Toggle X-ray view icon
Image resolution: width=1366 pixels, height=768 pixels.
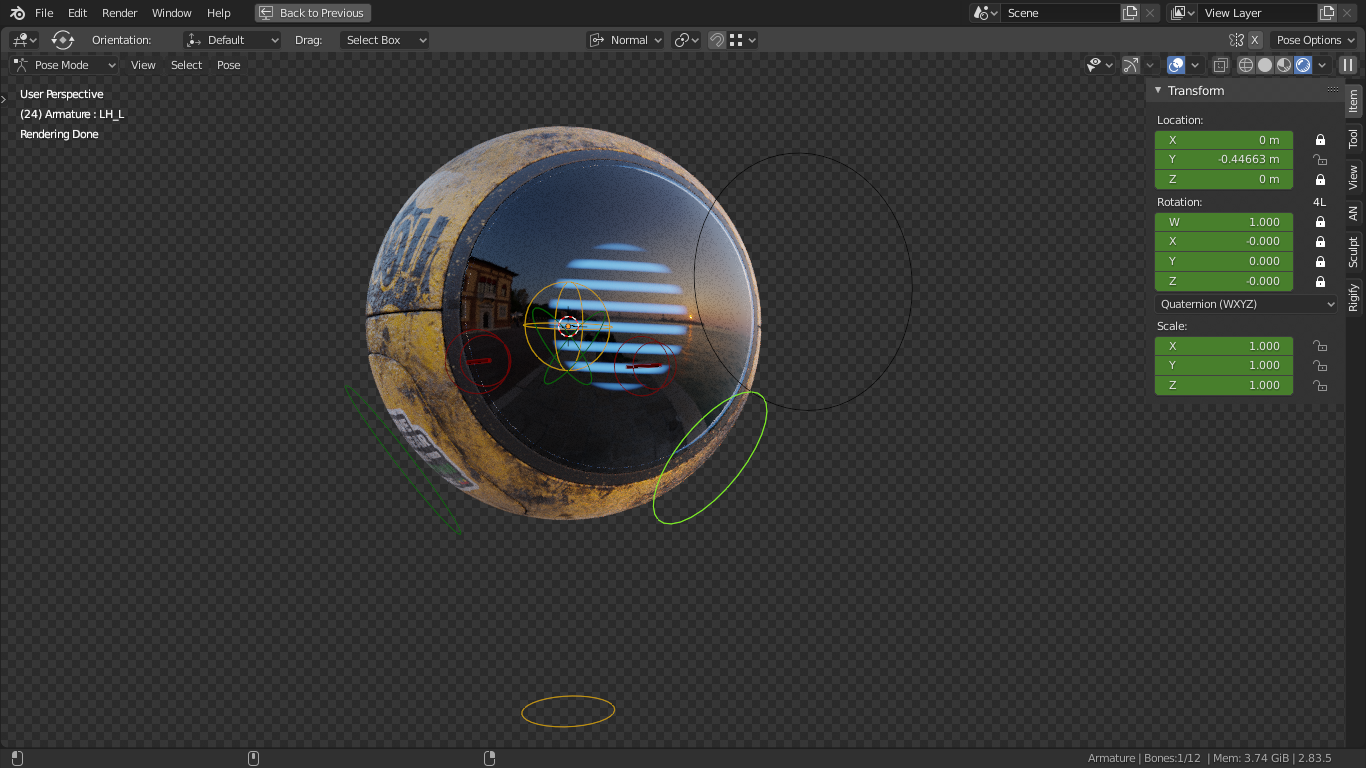click(1221, 65)
